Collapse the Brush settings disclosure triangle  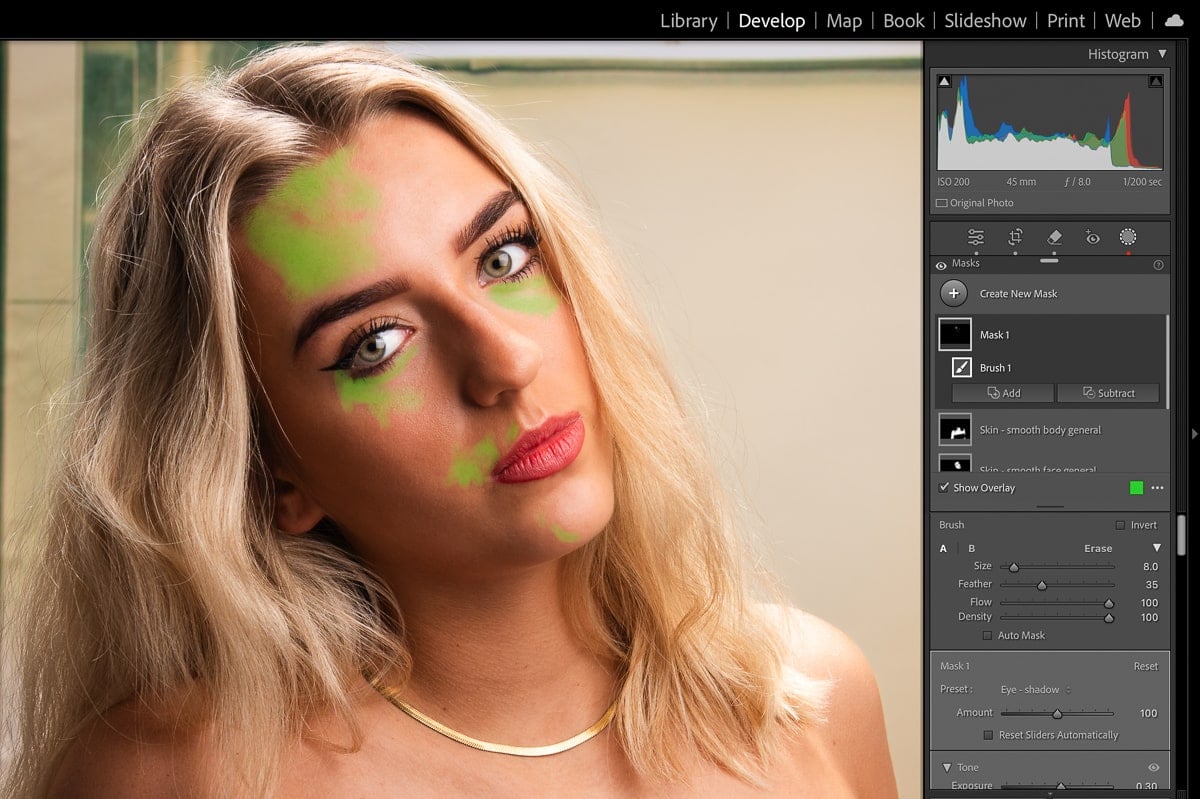pos(1157,548)
